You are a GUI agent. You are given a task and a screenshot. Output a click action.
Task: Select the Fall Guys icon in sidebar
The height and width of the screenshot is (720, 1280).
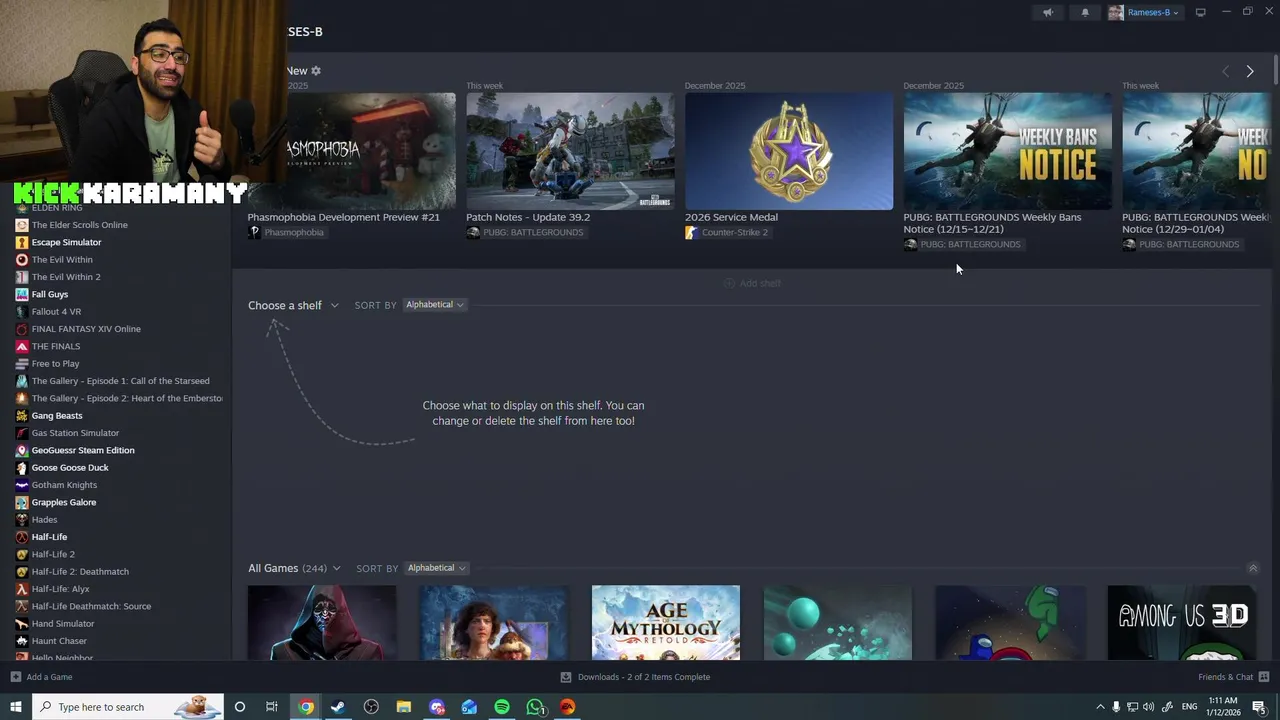pyautogui.click(x=22, y=294)
